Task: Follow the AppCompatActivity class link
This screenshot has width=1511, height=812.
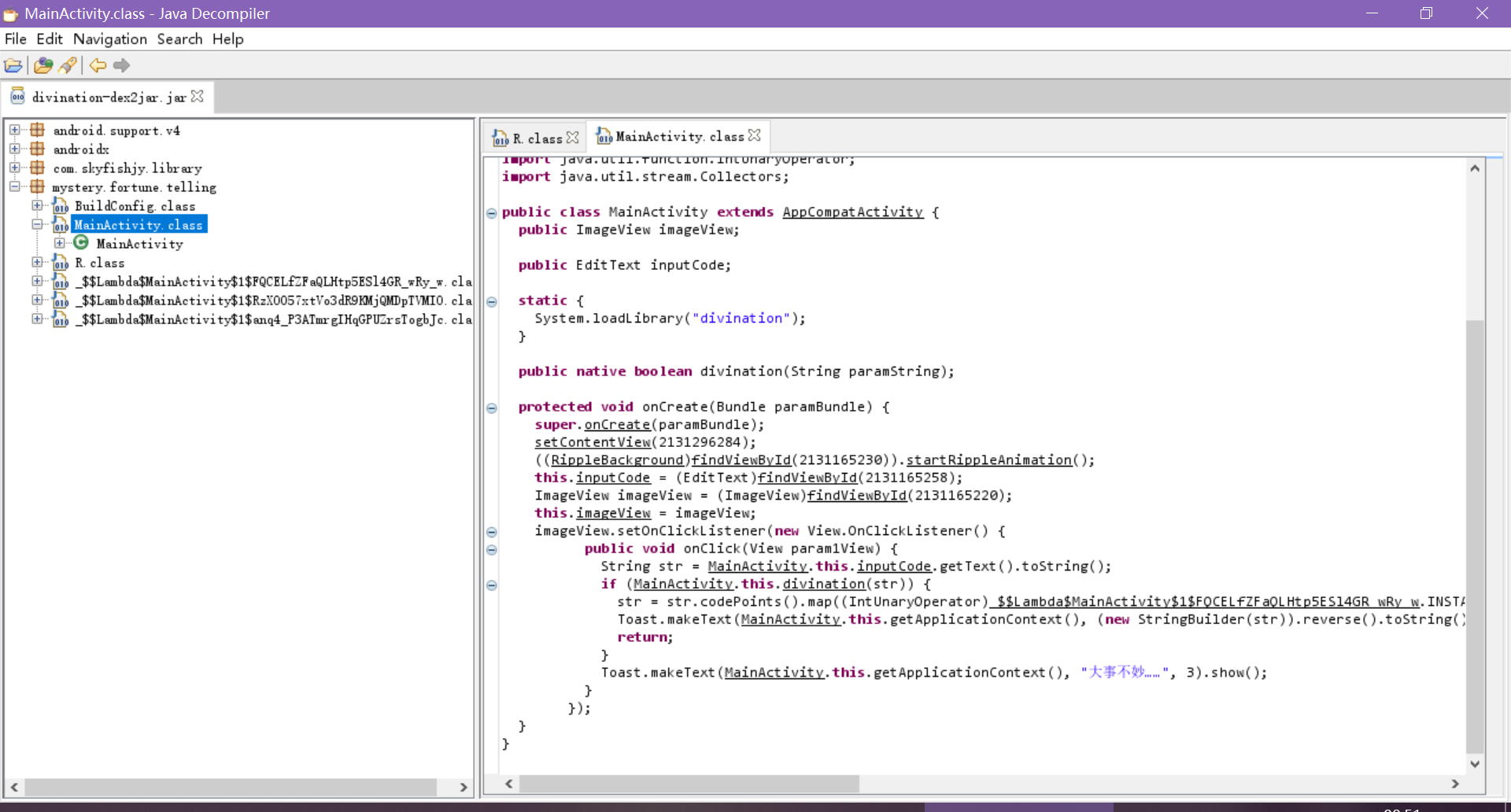Action: (853, 212)
